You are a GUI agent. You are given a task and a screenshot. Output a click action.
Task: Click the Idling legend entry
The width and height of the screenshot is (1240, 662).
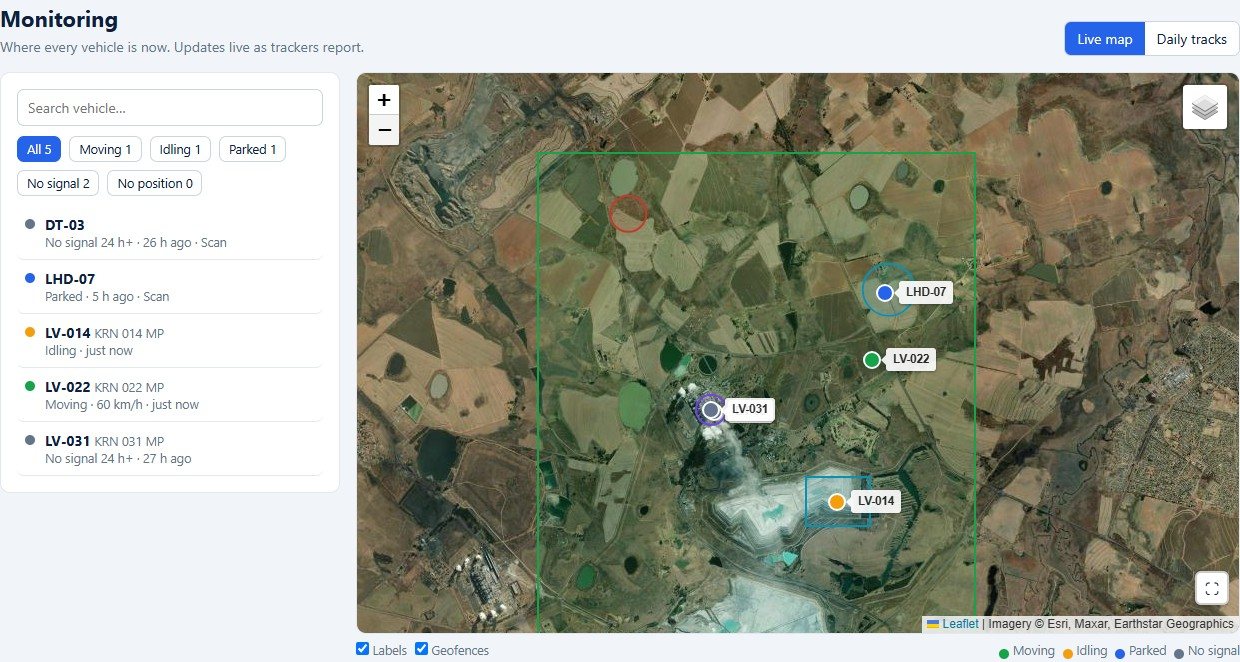(x=1084, y=651)
